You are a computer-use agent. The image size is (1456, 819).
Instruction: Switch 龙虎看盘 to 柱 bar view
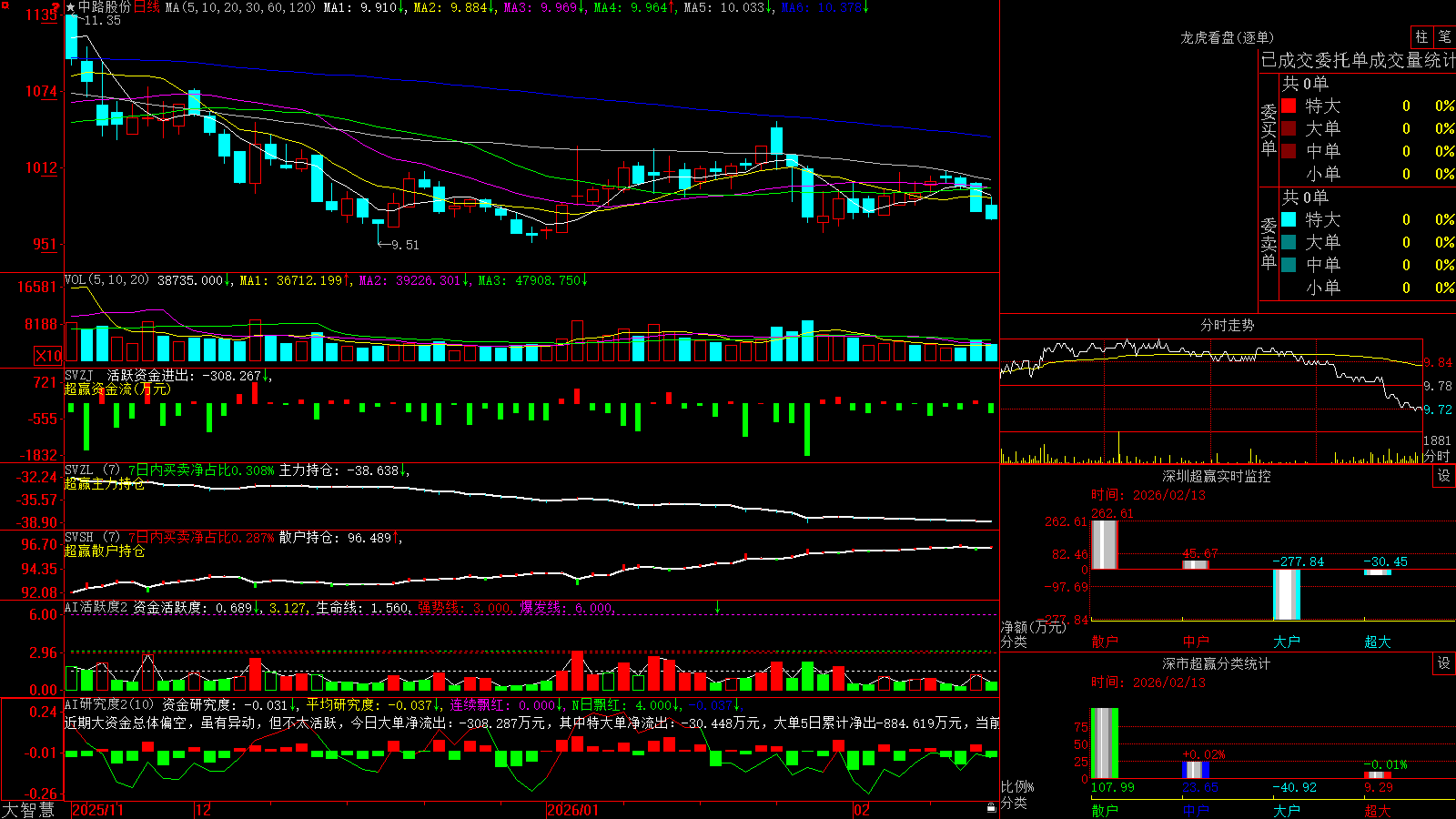1421,36
